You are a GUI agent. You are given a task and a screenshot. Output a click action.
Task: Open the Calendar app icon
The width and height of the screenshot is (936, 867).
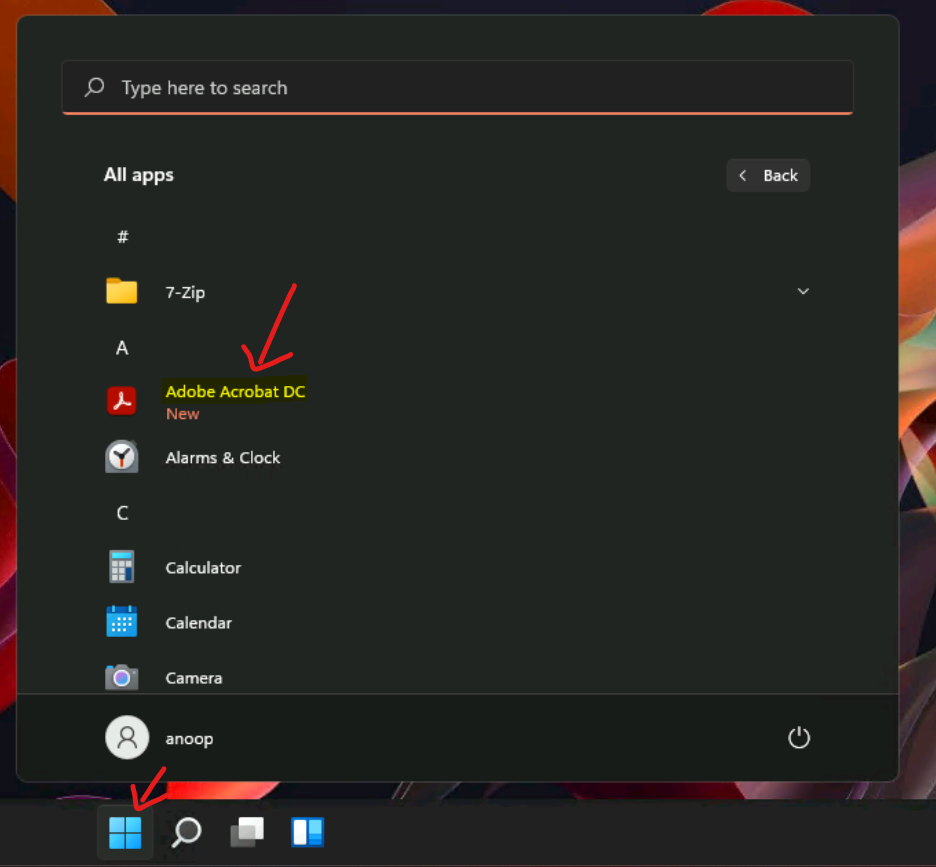click(121, 622)
